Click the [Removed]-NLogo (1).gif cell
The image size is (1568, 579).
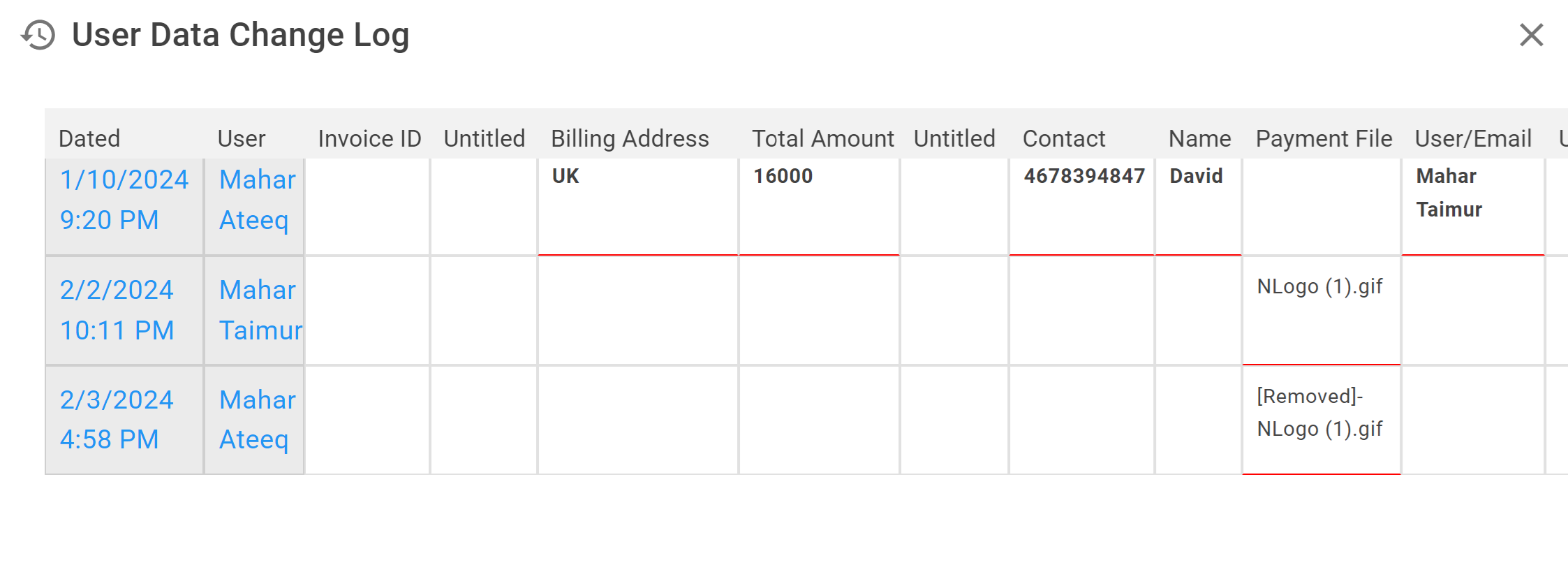[1322, 420]
